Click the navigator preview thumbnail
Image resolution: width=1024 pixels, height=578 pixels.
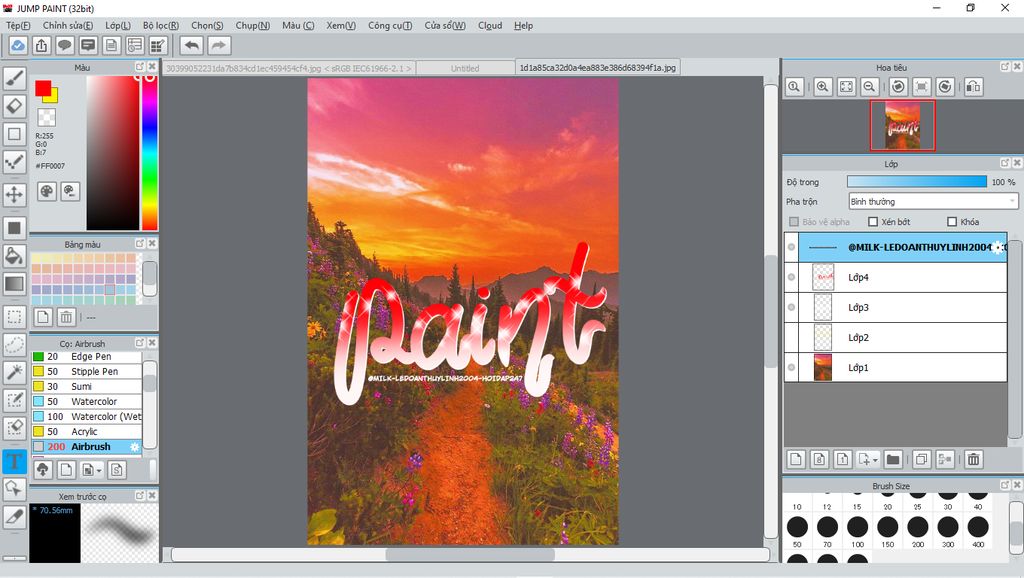pyautogui.click(x=903, y=125)
